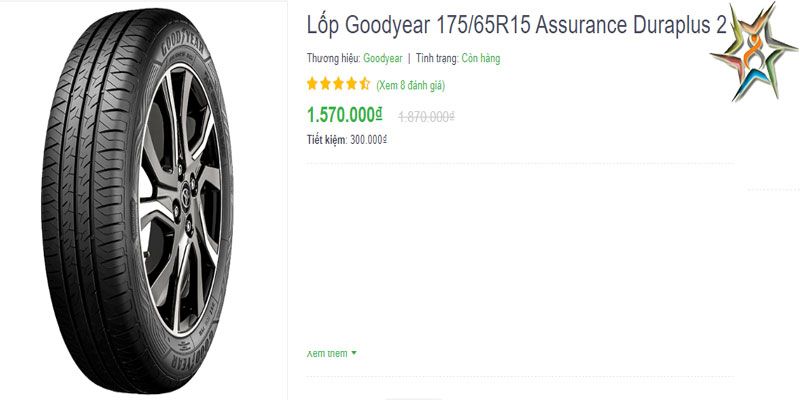Screen dimensions: 800x400
Task: Click the small arrow beside Xem thêm
Action: [354, 353]
